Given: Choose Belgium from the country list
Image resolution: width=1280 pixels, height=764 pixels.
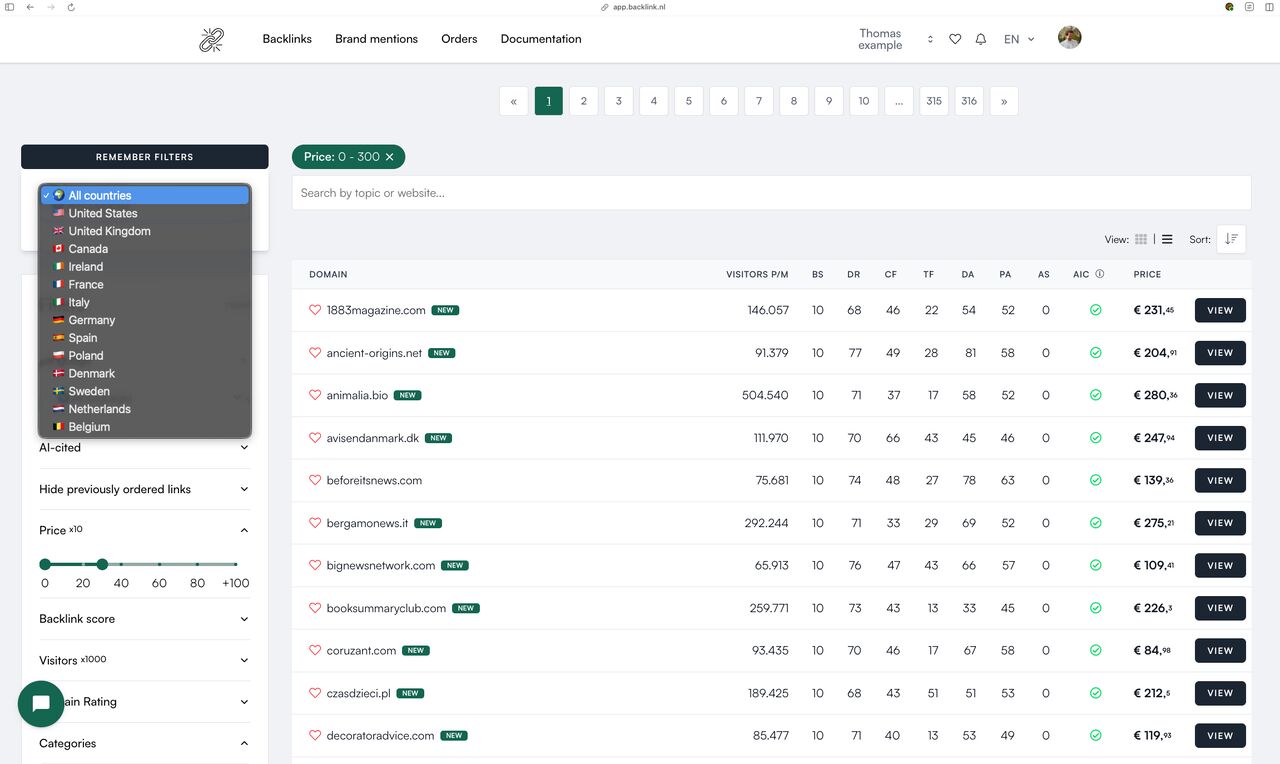Looking at the screenshot, I should pyautogui.click(x=145, y=427).
